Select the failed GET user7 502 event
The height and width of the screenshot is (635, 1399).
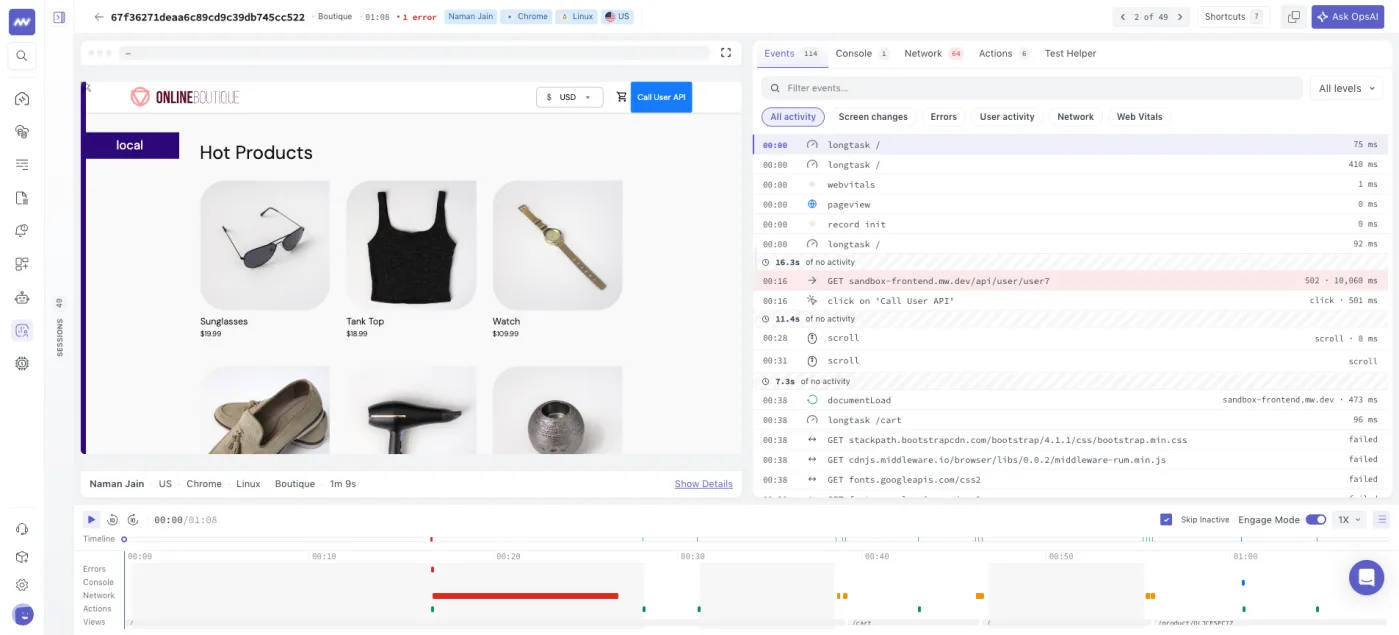(x=1070, y=281)
